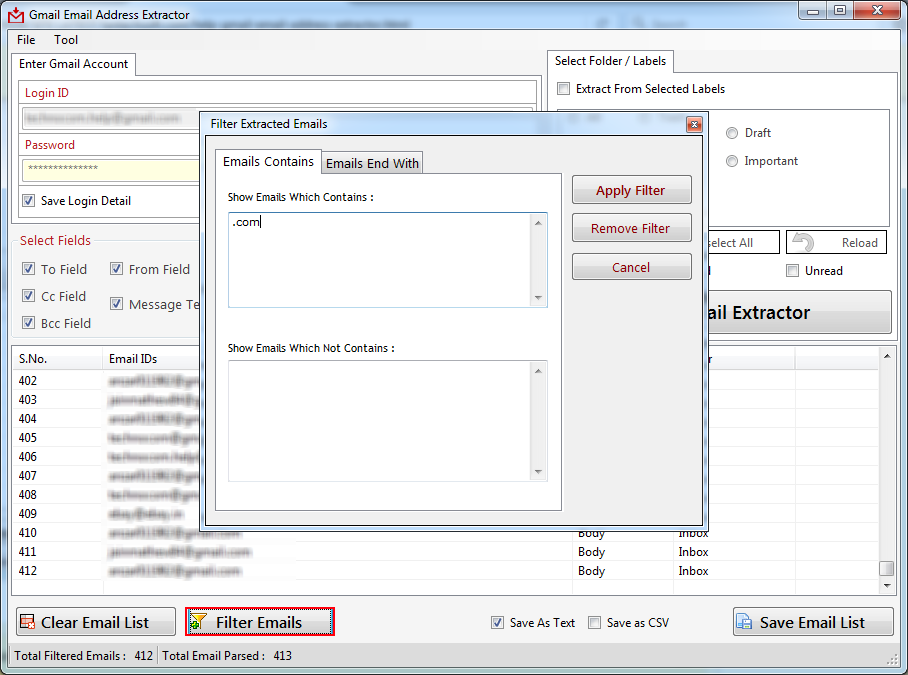The height and width of the screenshot is (675, 908).
Task: Click the Gmail extractor app icon in title bar
Action: pos(16,15)
